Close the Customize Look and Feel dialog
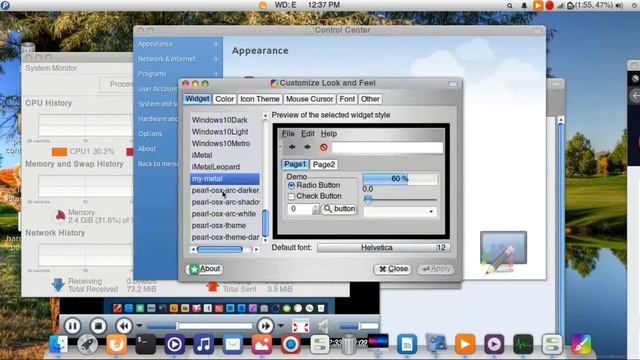The height and width of the screenshot is (360, 640). click(393, 269)
